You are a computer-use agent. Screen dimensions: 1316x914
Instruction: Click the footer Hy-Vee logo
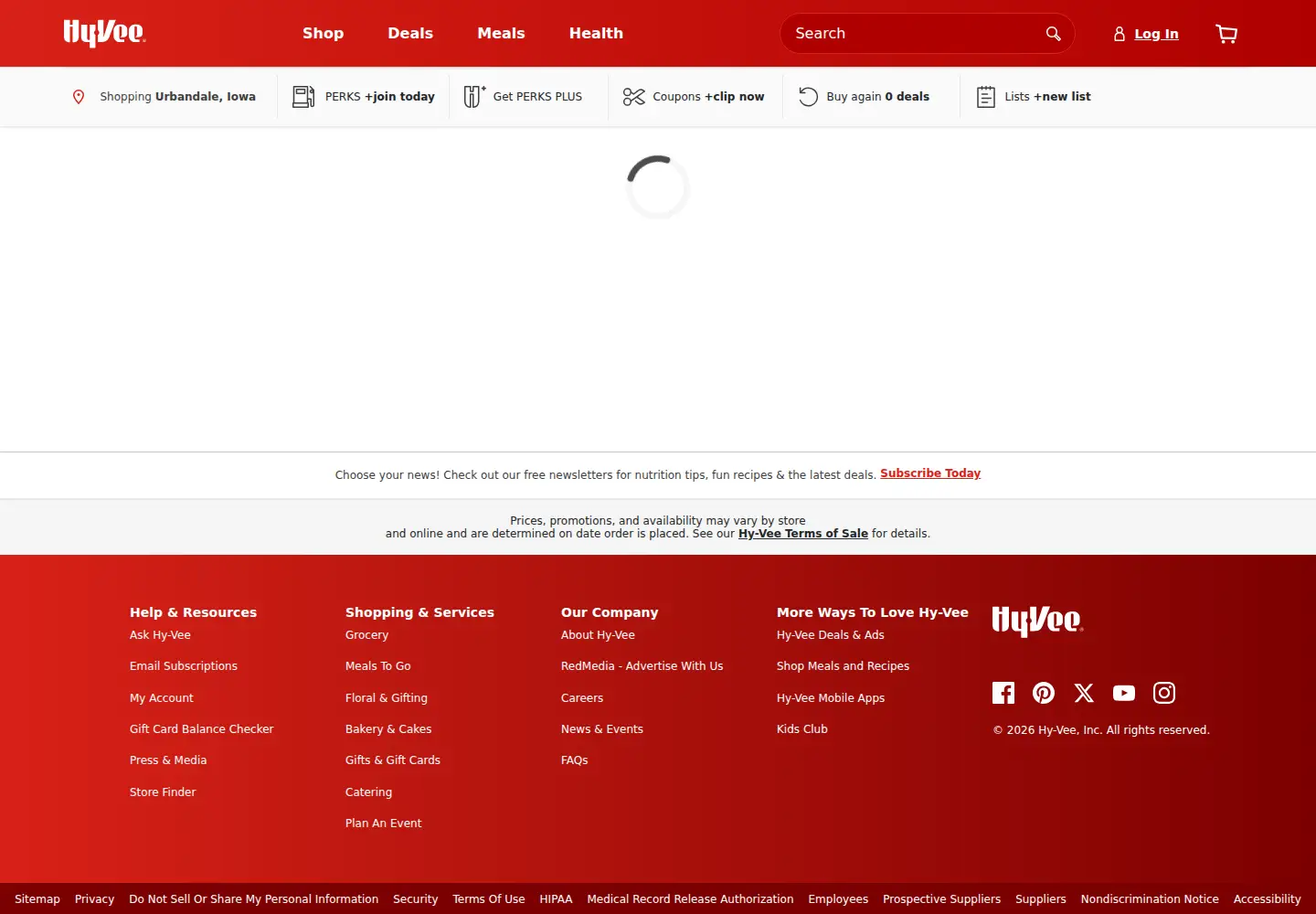click(x=1038, y=621)
